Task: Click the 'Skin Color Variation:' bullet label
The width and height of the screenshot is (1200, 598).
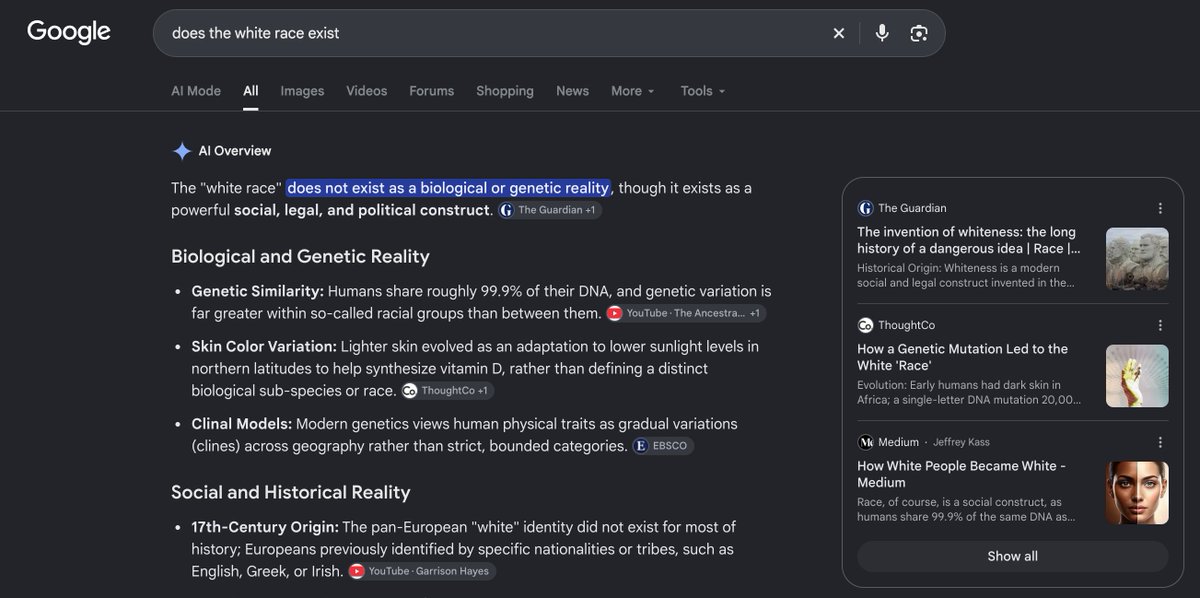Action: (264, 346)
